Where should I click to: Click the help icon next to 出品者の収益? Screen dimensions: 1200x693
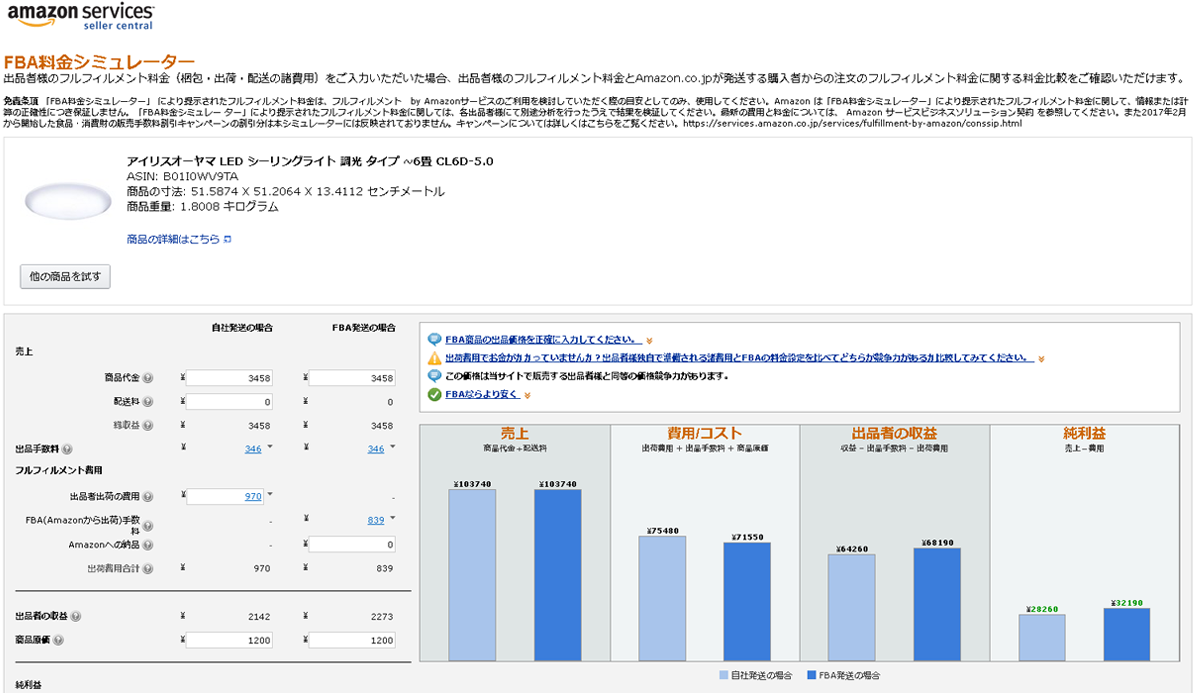click(76, 616)
